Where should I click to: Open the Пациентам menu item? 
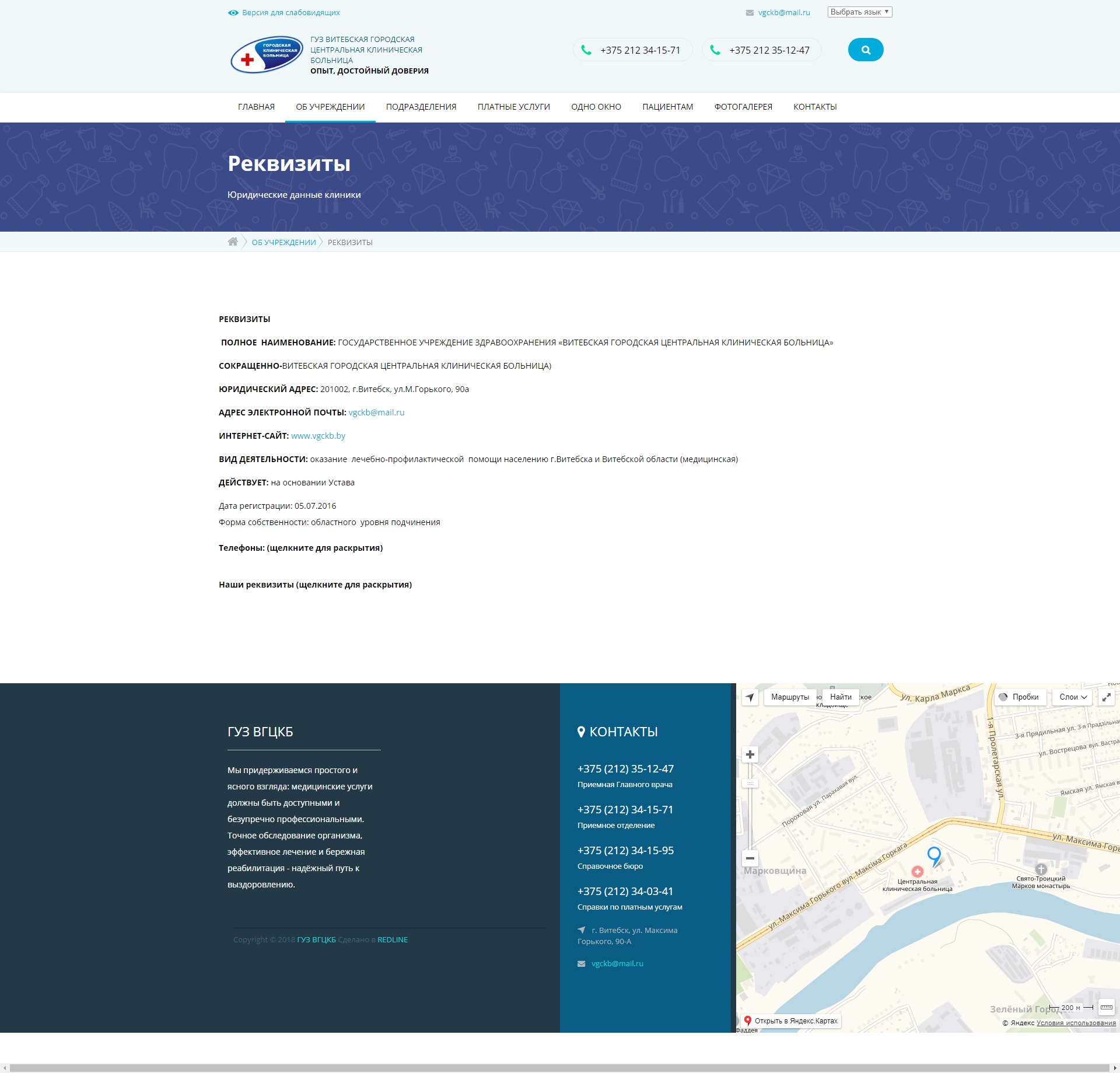coord(668,107)
